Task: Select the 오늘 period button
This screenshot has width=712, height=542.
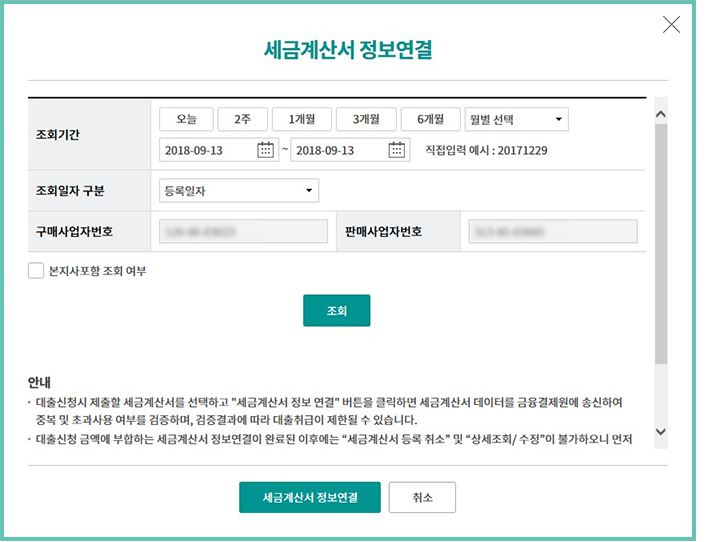Action: coord(186,120)
